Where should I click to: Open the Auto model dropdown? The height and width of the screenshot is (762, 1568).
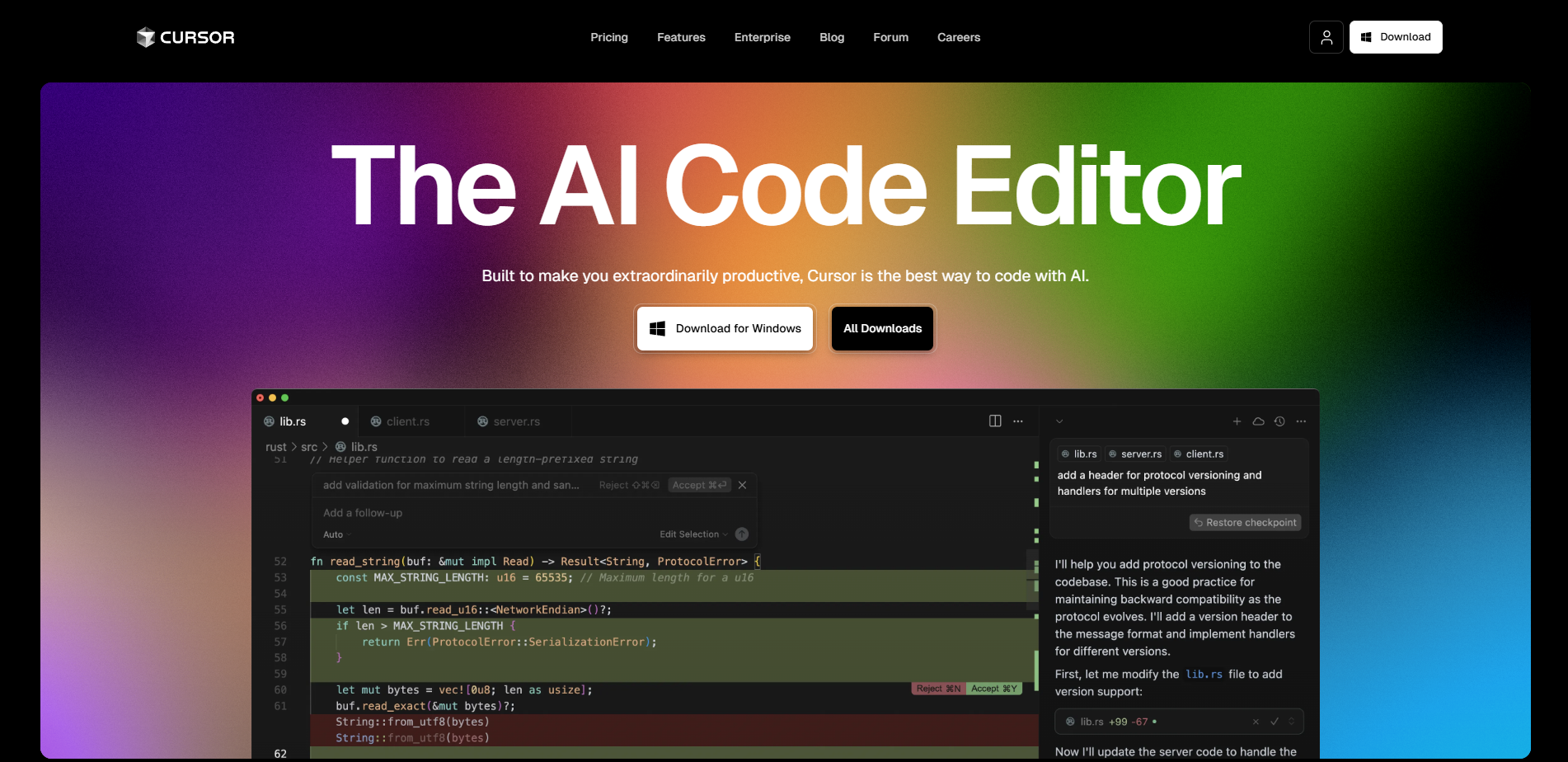click(x=337, y=534)
